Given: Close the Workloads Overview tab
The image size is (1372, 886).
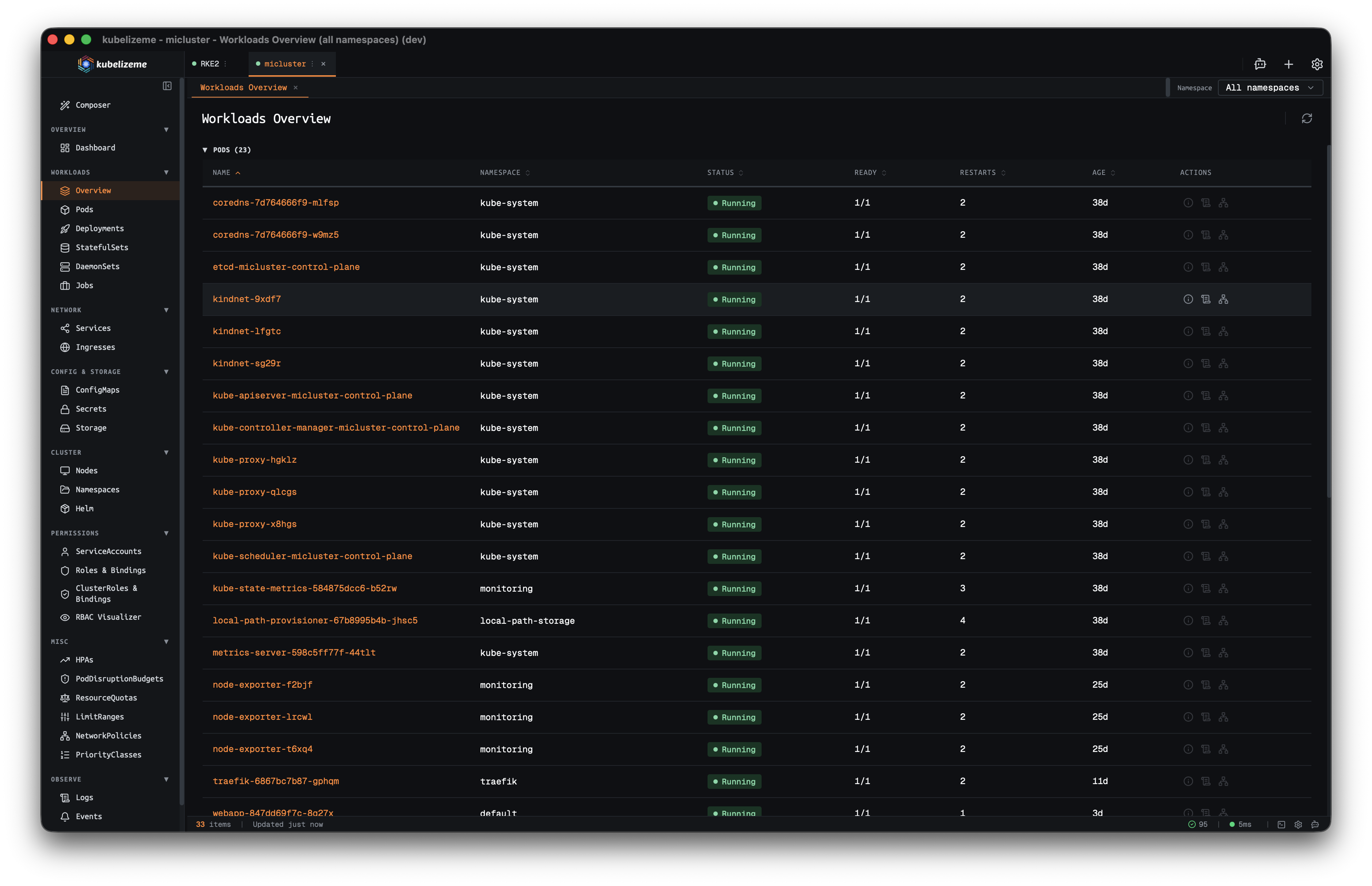Looking at the screenshot, I should (296, 87).
